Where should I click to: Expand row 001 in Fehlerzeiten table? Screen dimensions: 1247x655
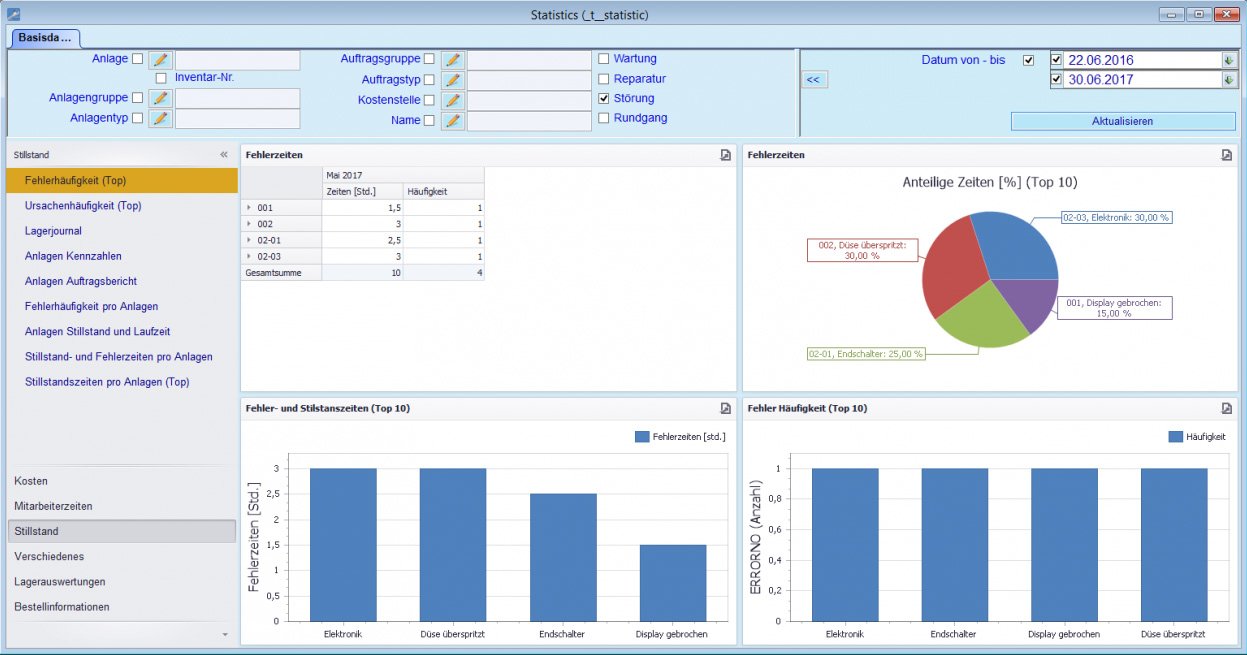(250, 207)
